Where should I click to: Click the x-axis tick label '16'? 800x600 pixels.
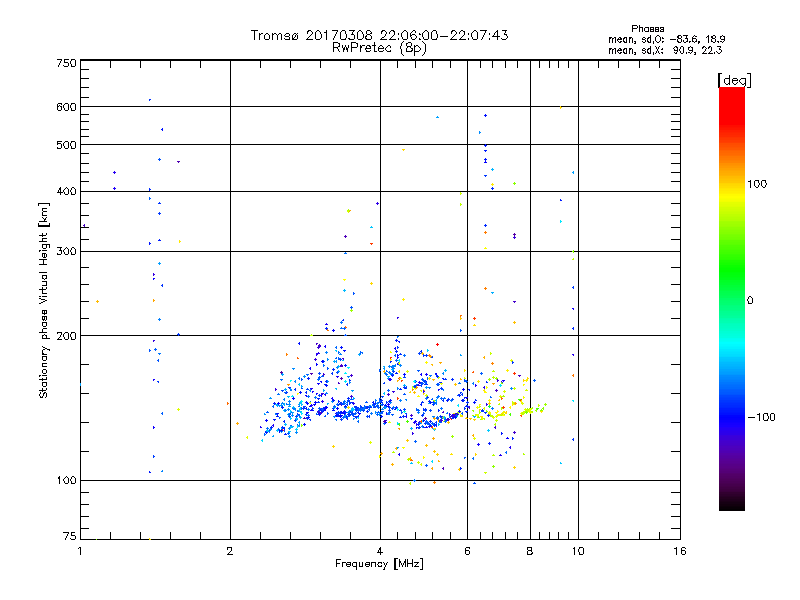[x=680, y=551]
